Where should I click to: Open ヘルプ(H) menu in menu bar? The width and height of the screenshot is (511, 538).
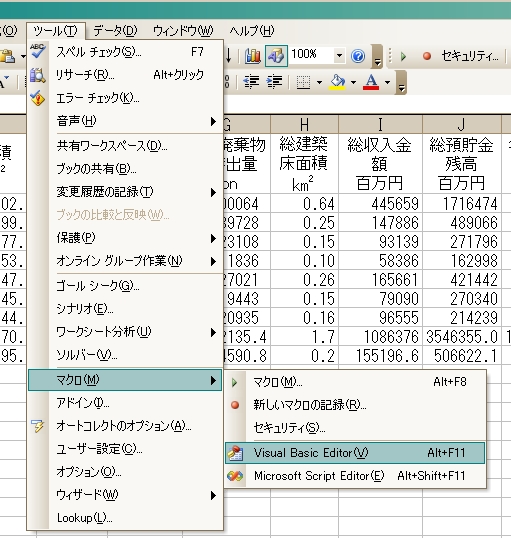click(x=252, y=31)
